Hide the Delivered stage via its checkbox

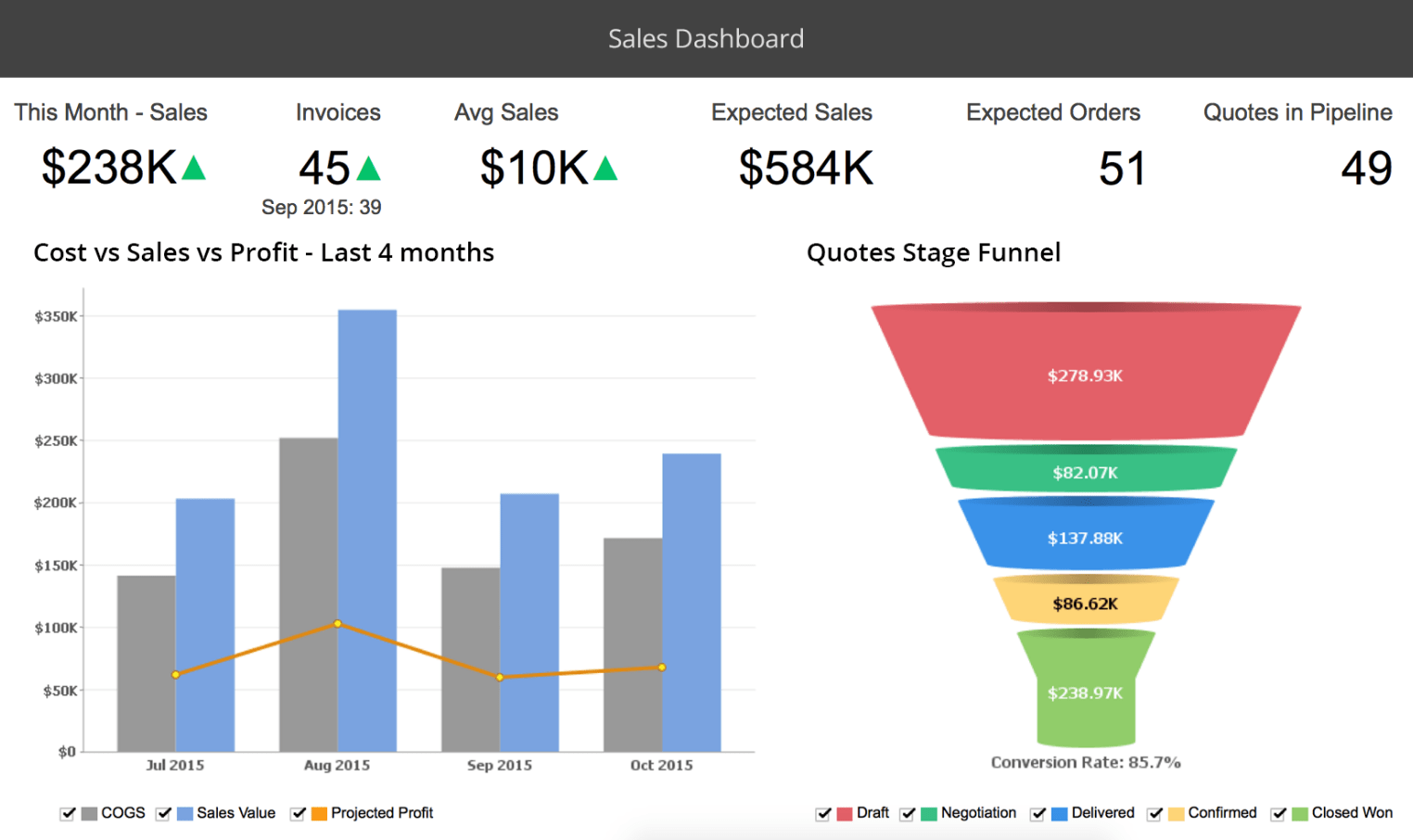pyautogui.click(x=1038, y=813)
